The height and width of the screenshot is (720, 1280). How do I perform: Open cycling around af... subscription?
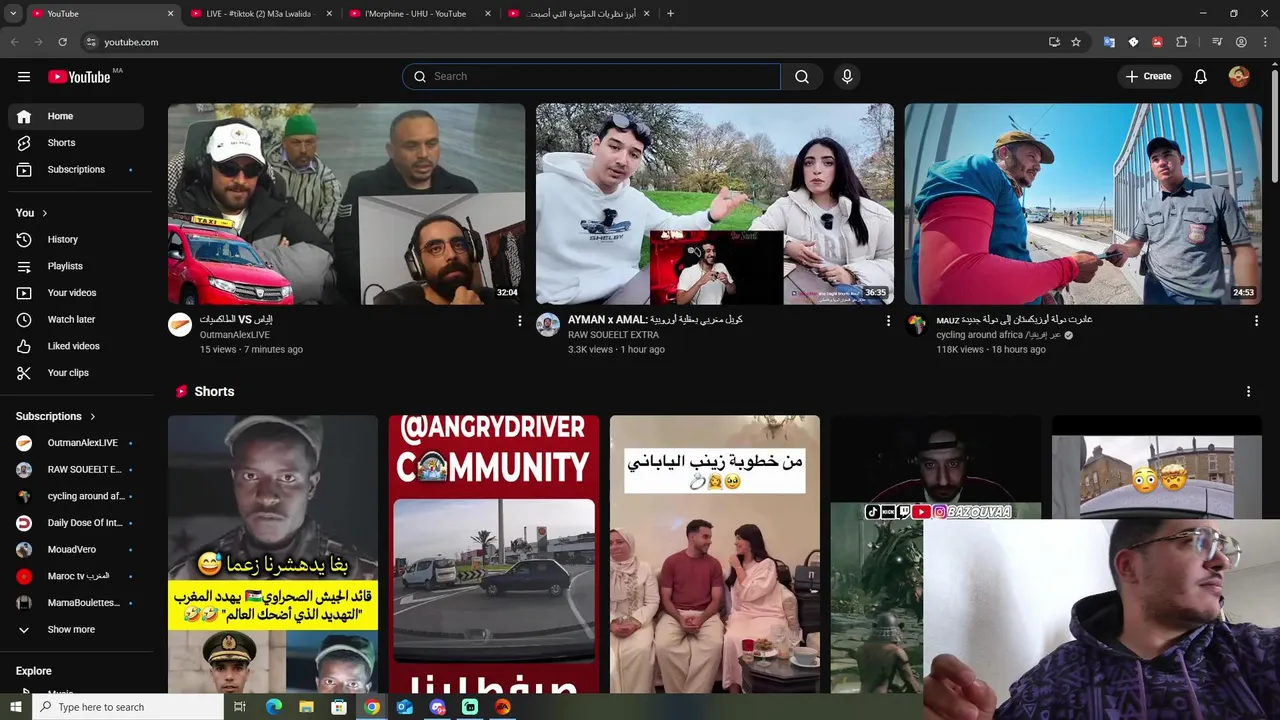click(x=76, y=496)
